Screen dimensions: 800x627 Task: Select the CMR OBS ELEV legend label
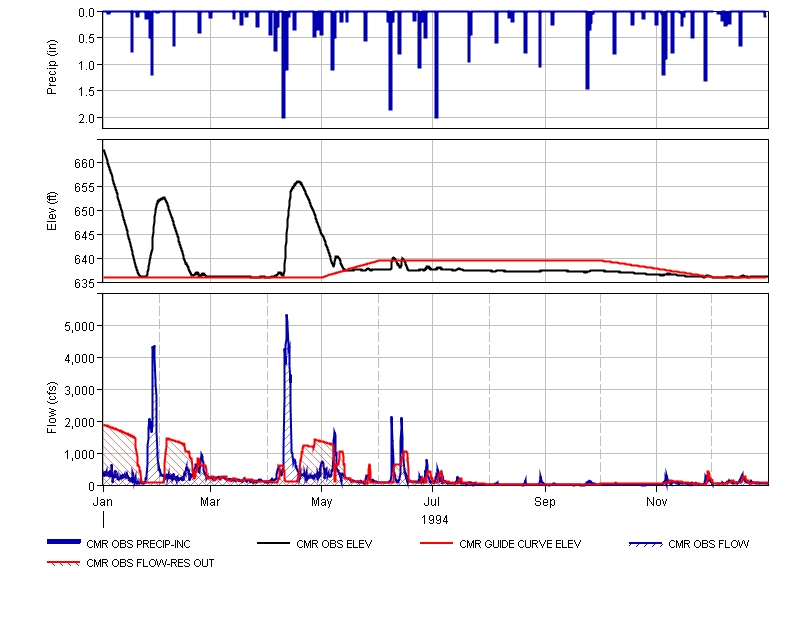pyautogui.click(x=334, y=545)
